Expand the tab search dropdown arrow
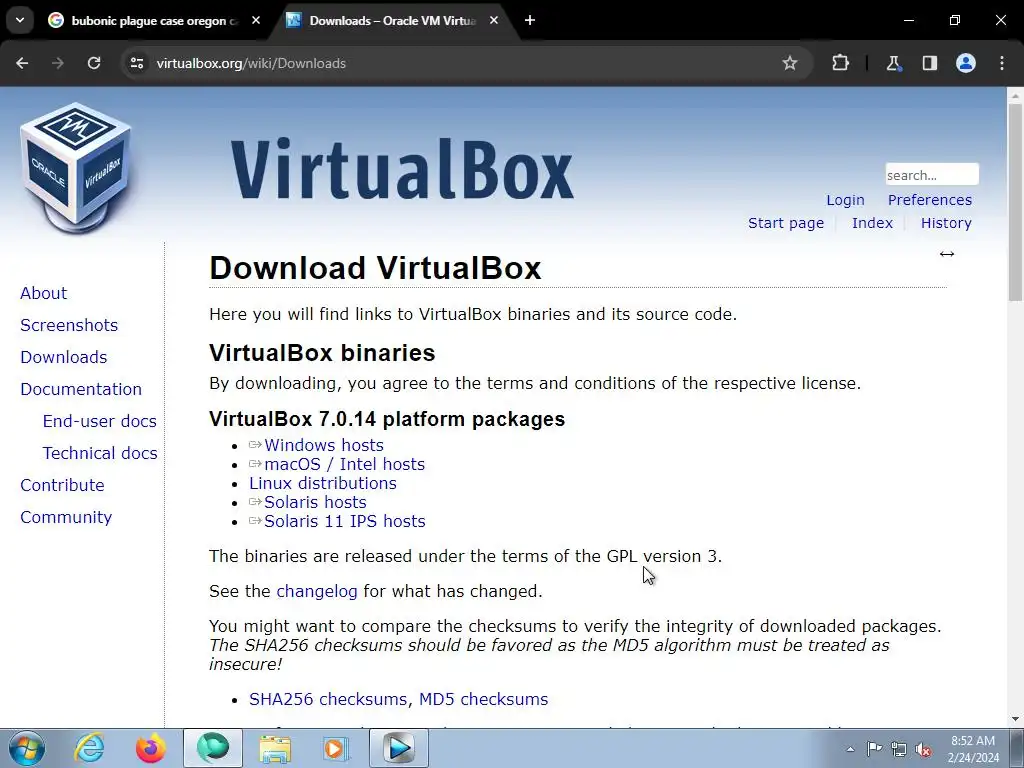 point(20,20)
